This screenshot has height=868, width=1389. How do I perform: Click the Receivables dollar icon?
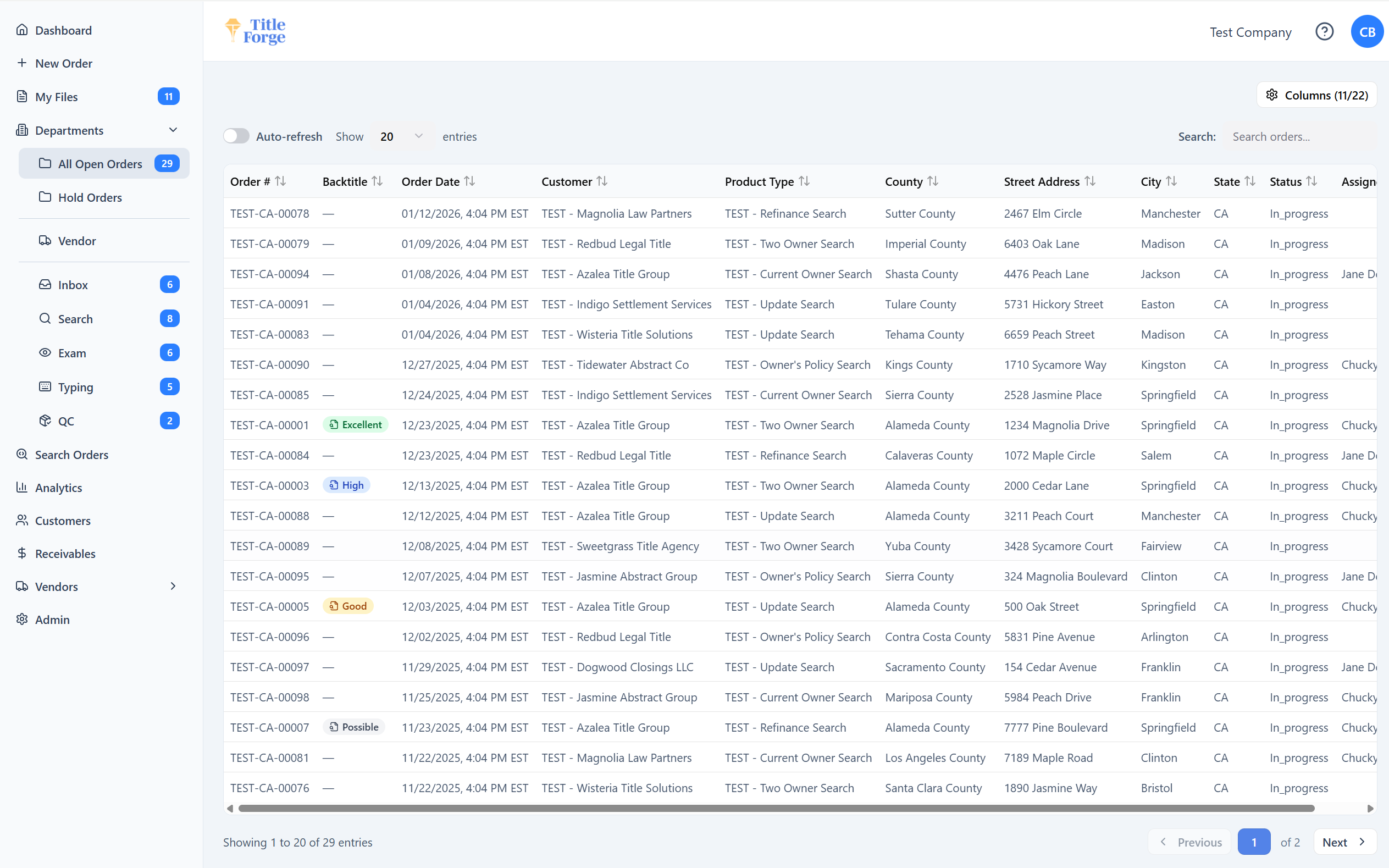pos(22,553)
